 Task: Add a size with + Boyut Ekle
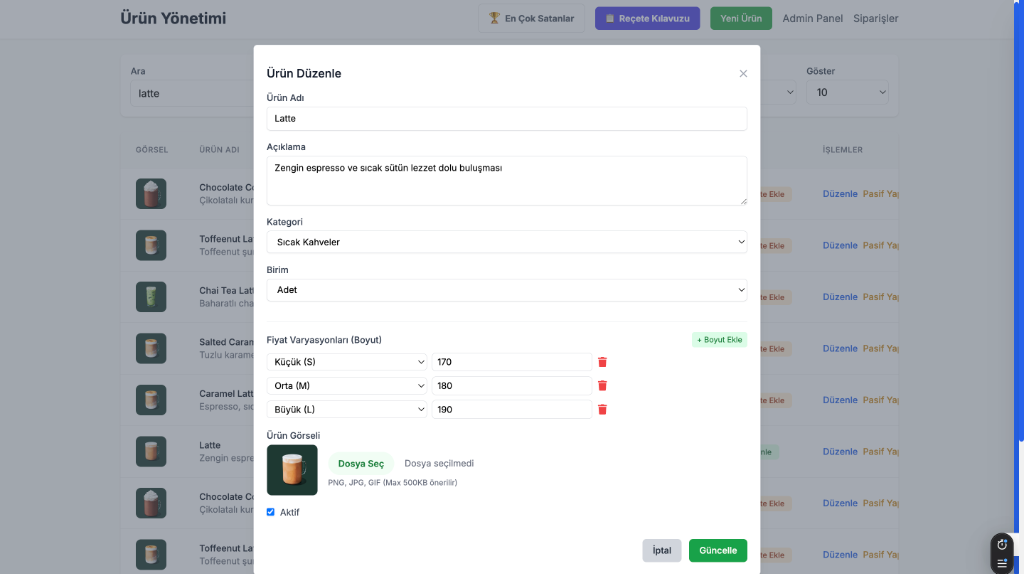pyautogui.click(x=719, y=340)
